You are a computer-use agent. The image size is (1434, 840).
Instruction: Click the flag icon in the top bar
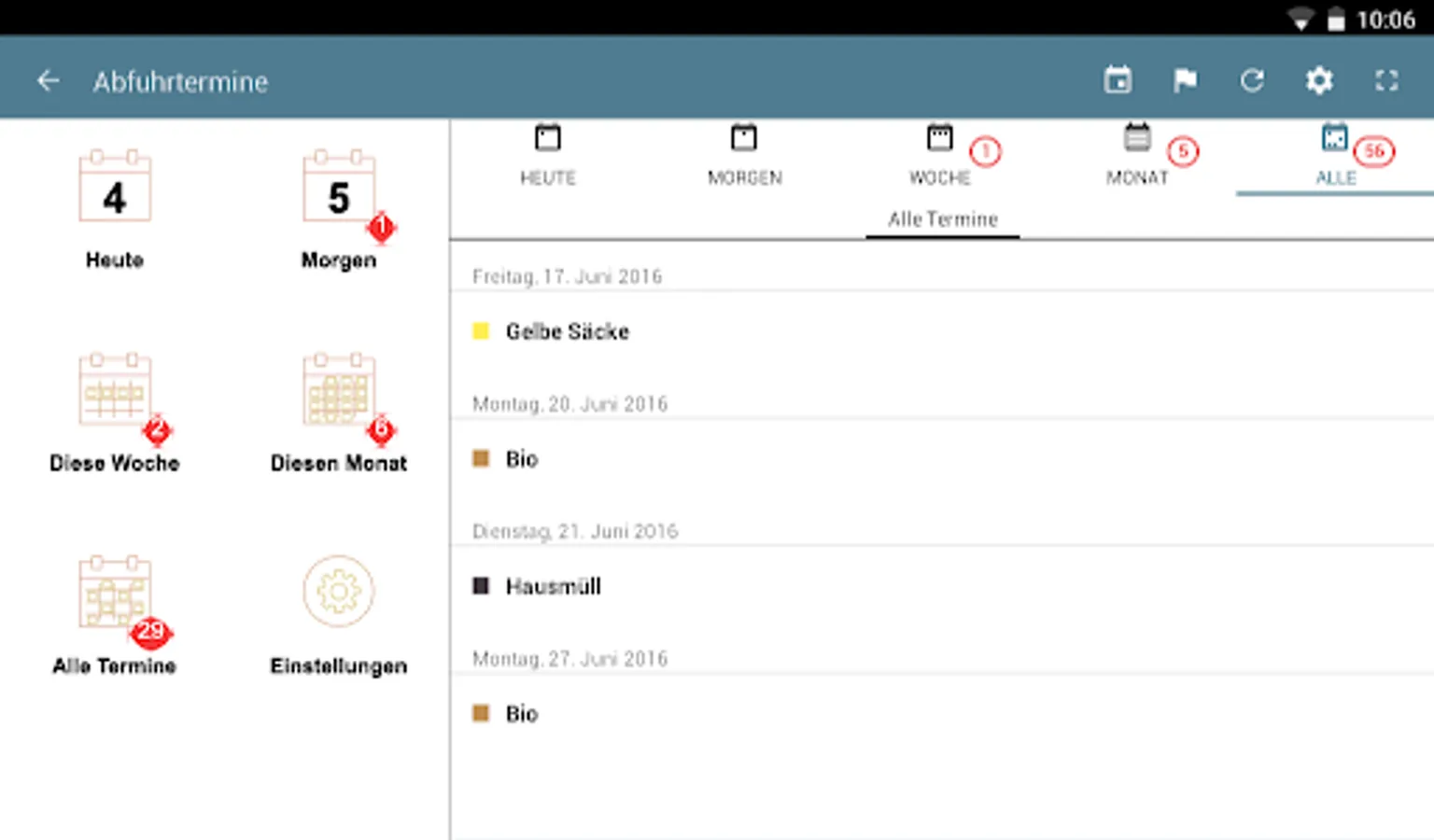click(x=1185, y=80)
